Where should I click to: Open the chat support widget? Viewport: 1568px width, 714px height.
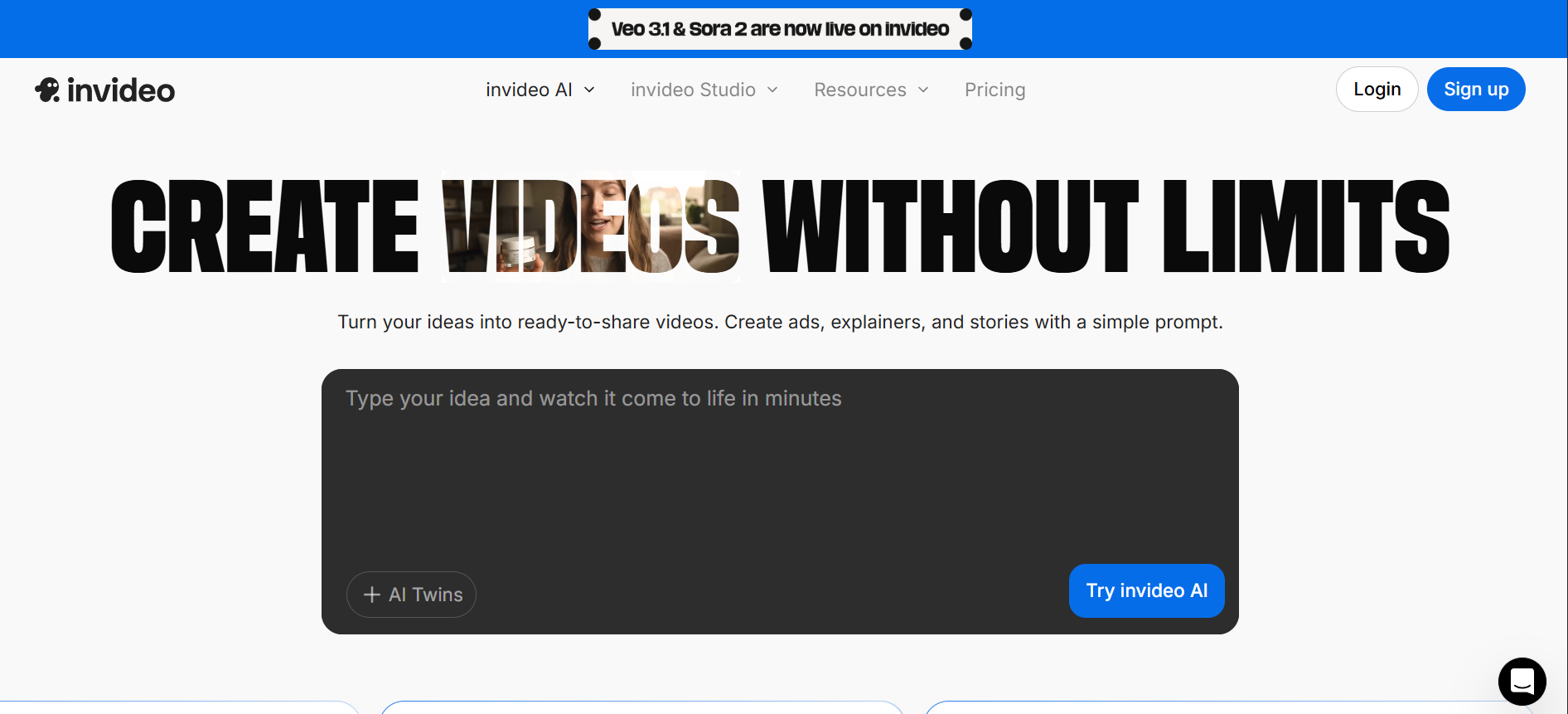pyautogui.click(x=1522, y=681)
